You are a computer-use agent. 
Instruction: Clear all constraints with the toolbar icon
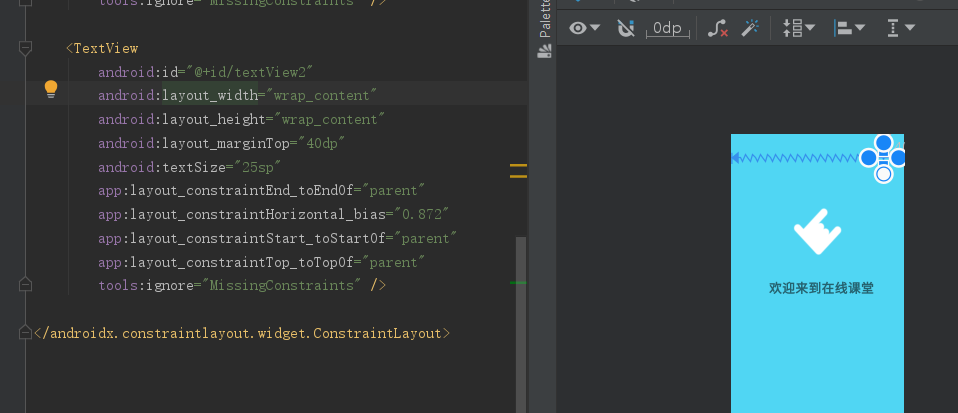[x=717, y=28]
